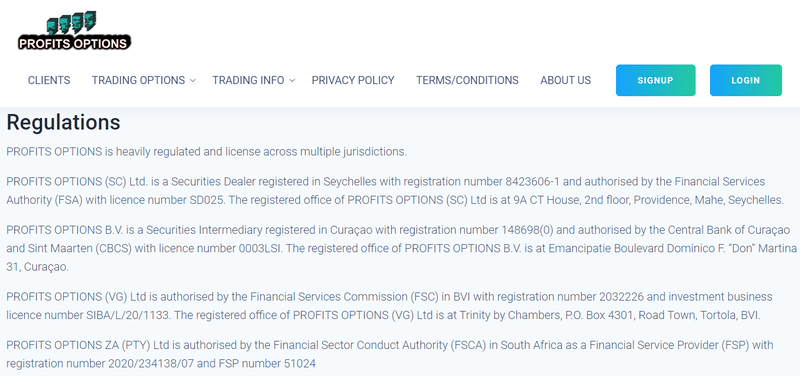
Task: Click the Curaçao CBCS registration paragraph
Action: click(x=402, y=248)
